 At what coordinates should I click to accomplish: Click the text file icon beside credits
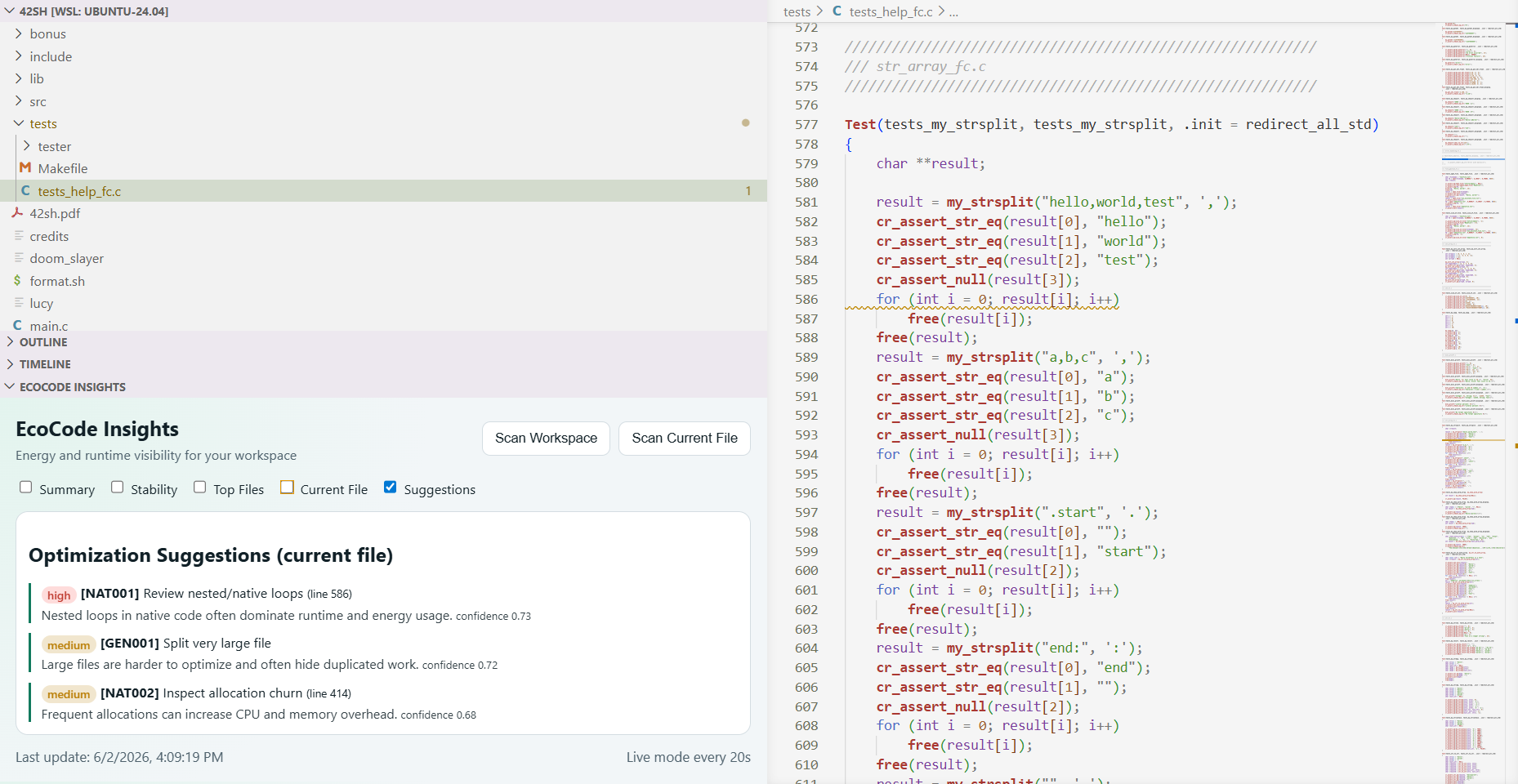click(x=18, y=235)
